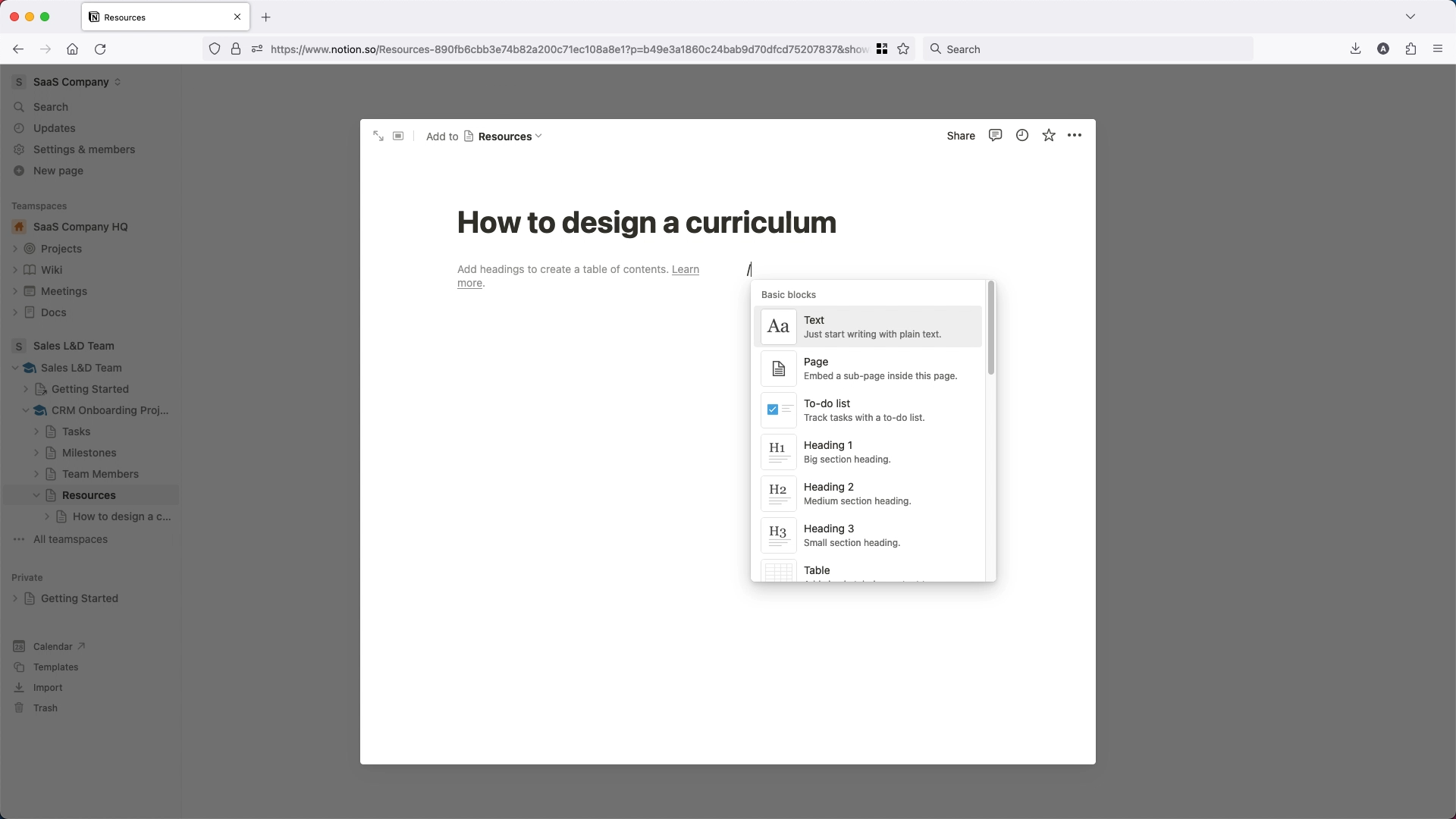Favorite this page with the star icon
This screenshot has height=819, width=1456.
tap(1049, 135)
